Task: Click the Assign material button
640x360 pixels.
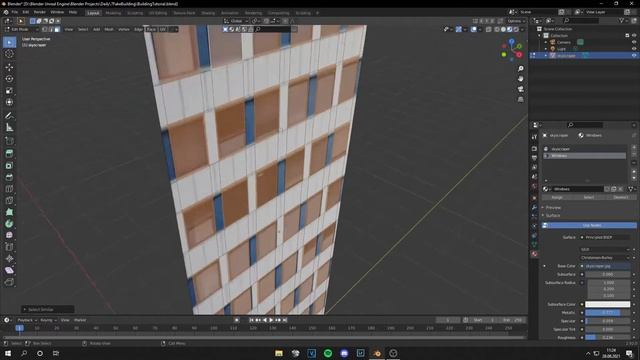Action: [x=557, y=198]
